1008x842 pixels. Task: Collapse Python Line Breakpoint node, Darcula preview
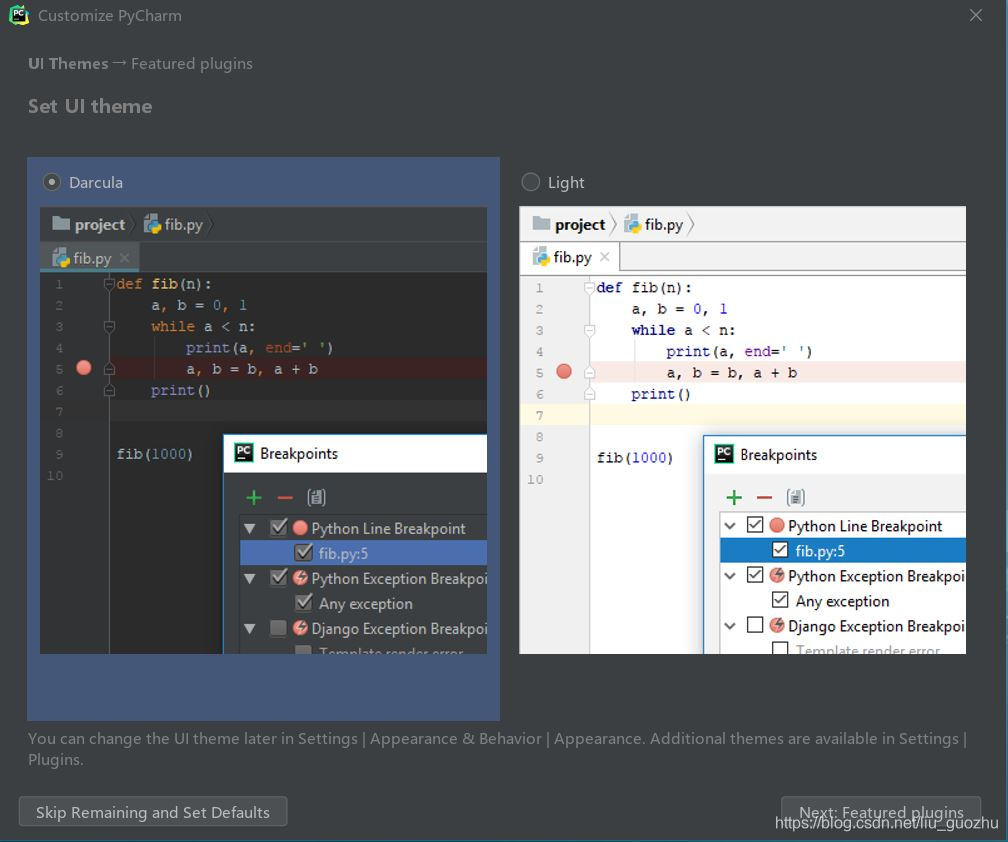click(250, 529)
